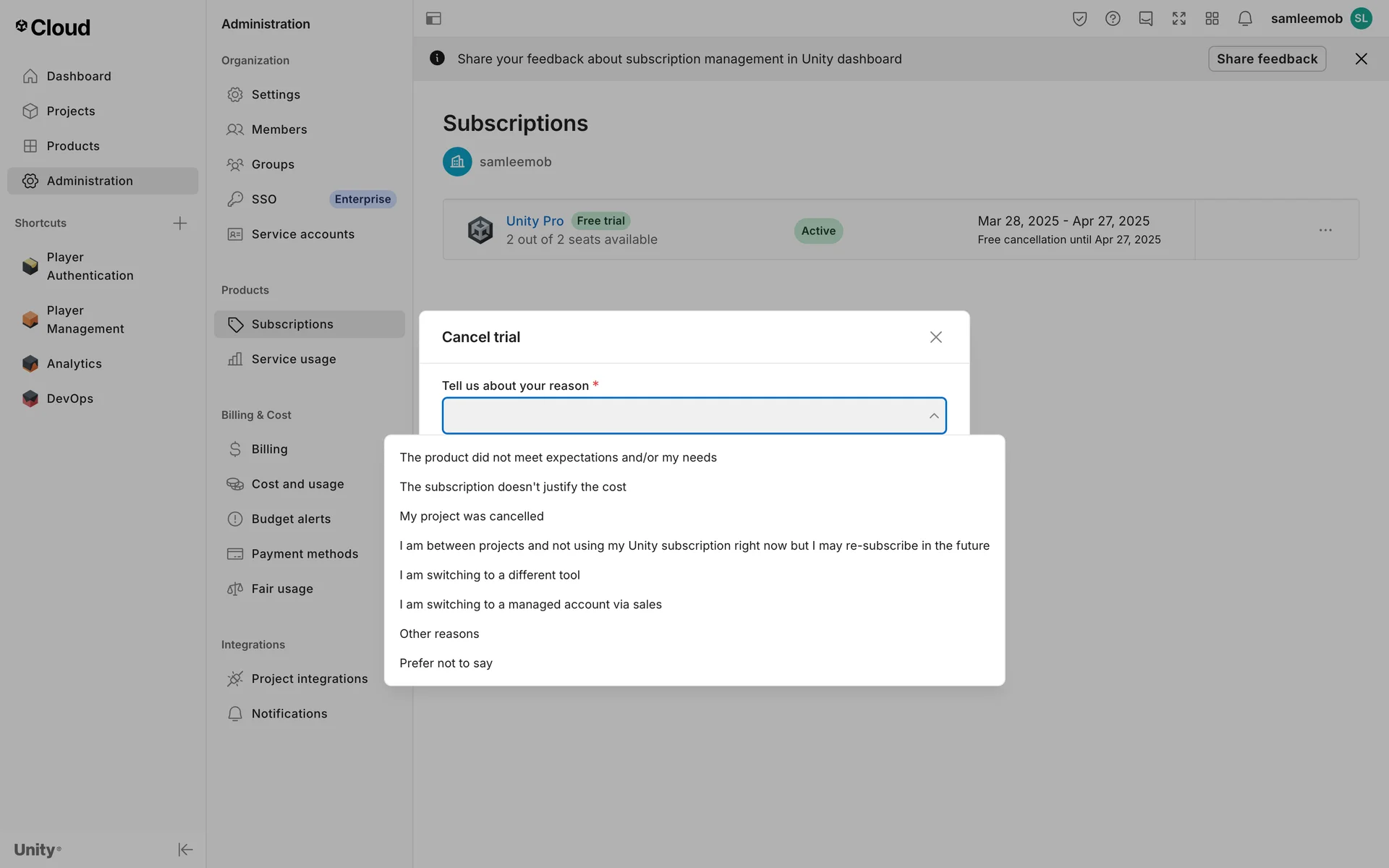Choose "Prefer not to say" reason
This screenshot has height=868, width=1389.
[446, 663]
